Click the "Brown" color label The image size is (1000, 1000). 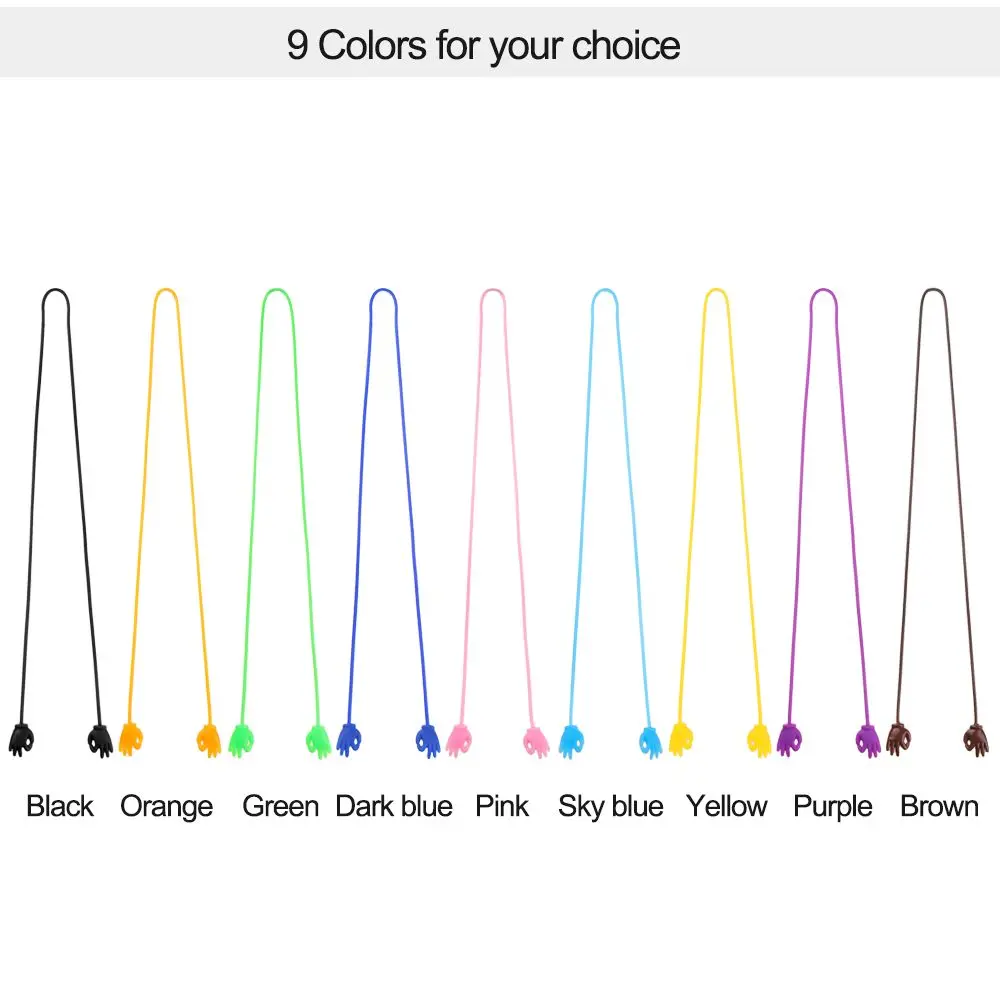940,806
